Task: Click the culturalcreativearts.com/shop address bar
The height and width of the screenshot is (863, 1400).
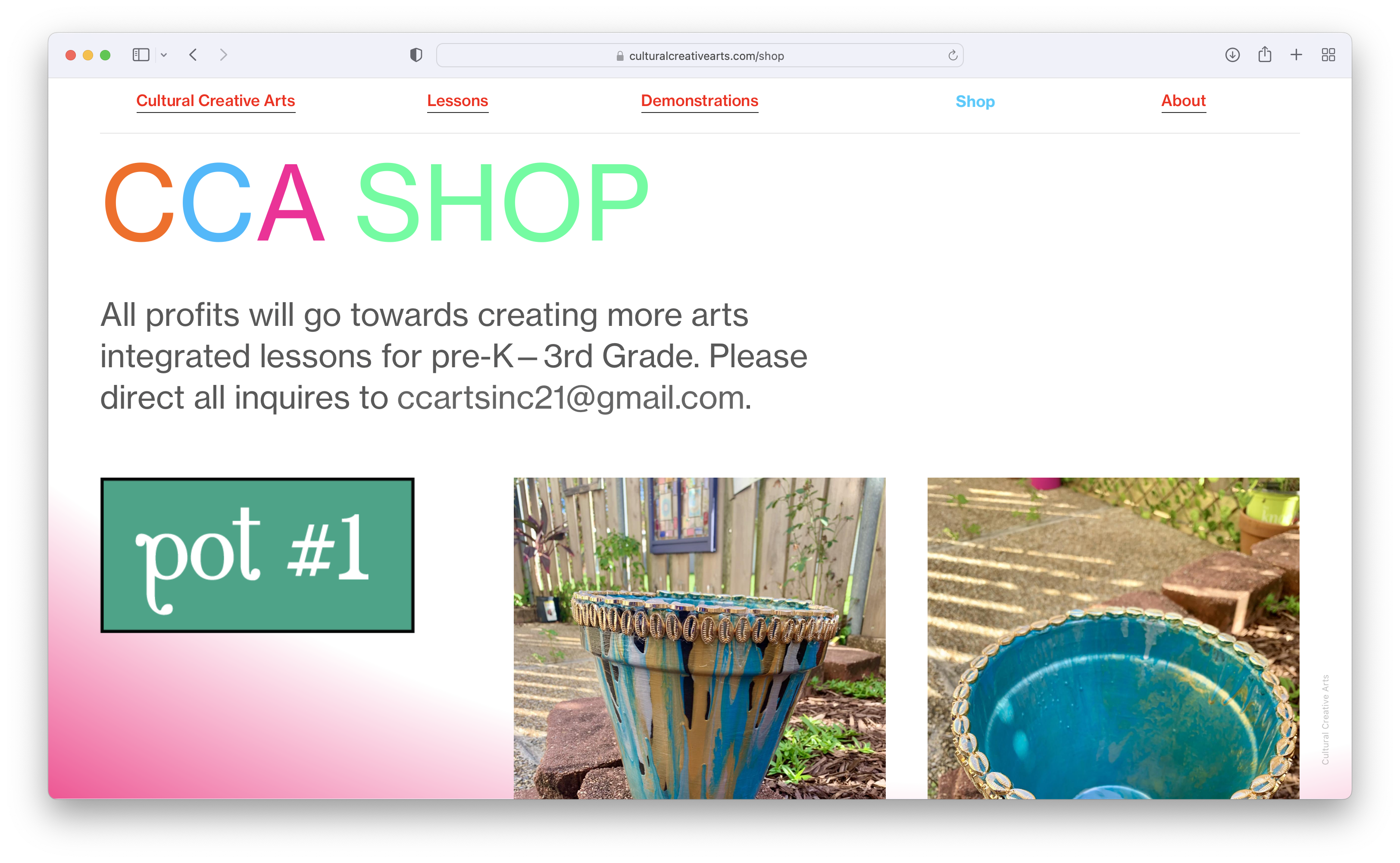Action: pyautogui.click(x=699, y=55)
